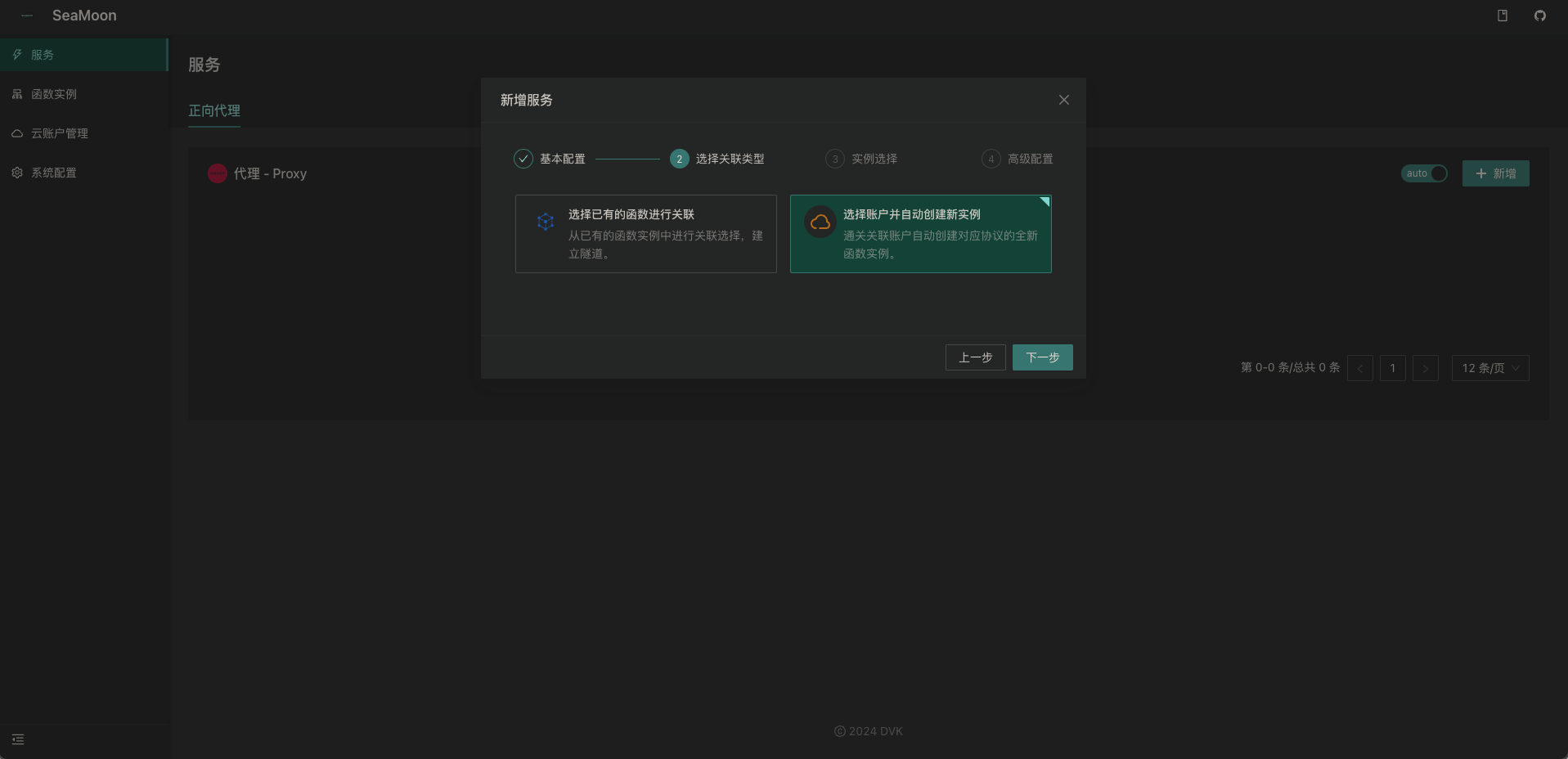Screen dimensions: 1568x759
Task: Go to previous page arrow
Action: [x=1360, y=368]
